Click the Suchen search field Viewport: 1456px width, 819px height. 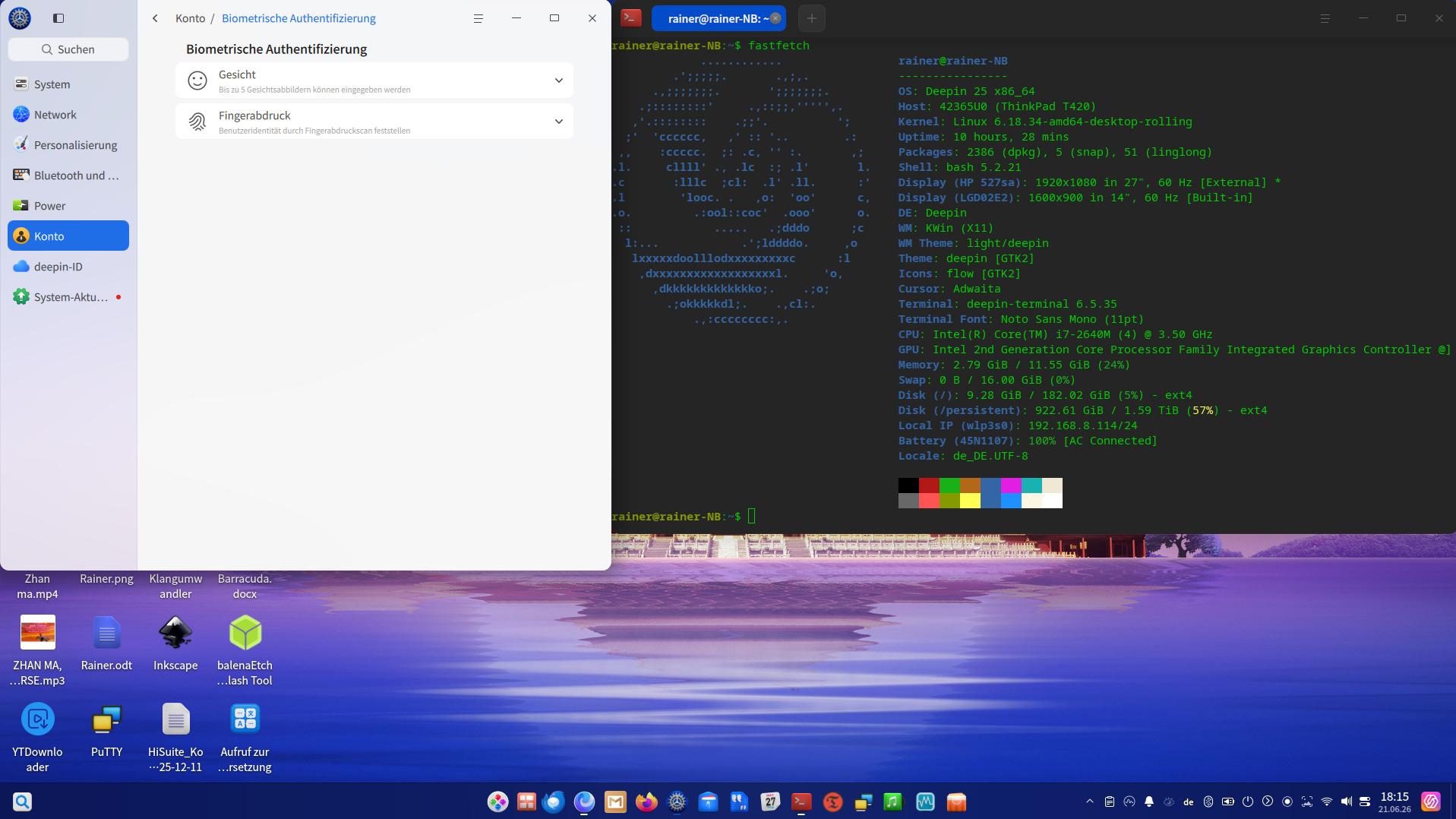(68, 49)
